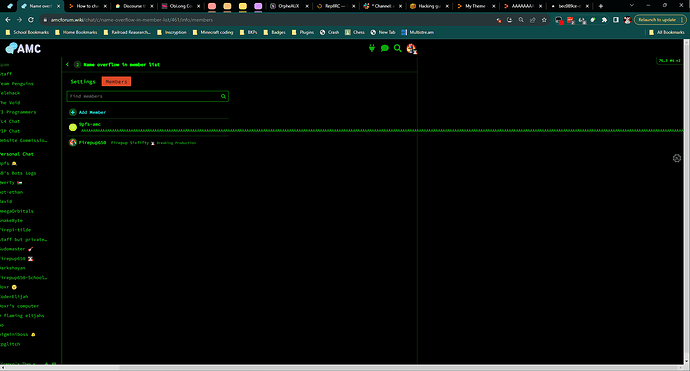The width and height of the screenshot is (690, 371).
Task: Open the School Bookmarks folder
Action: (27, 32)
